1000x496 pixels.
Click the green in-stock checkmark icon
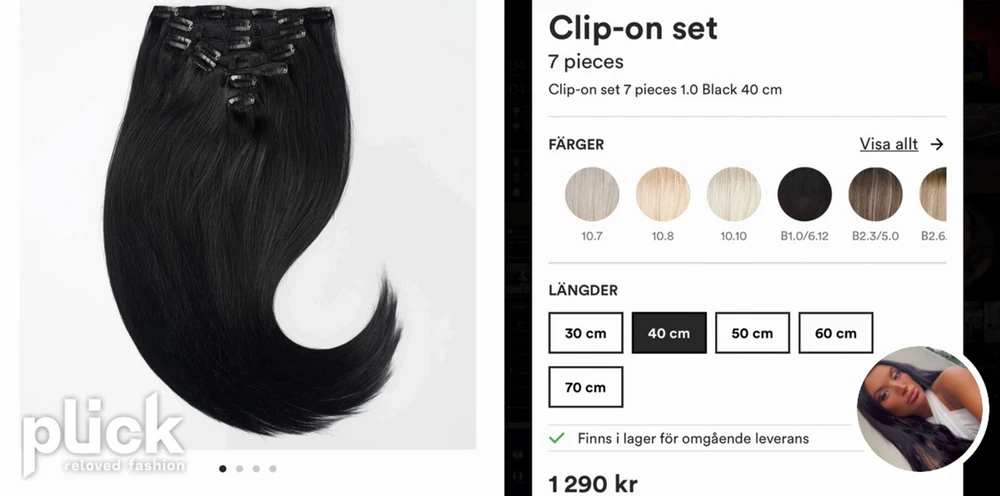[x=557, y=438]
